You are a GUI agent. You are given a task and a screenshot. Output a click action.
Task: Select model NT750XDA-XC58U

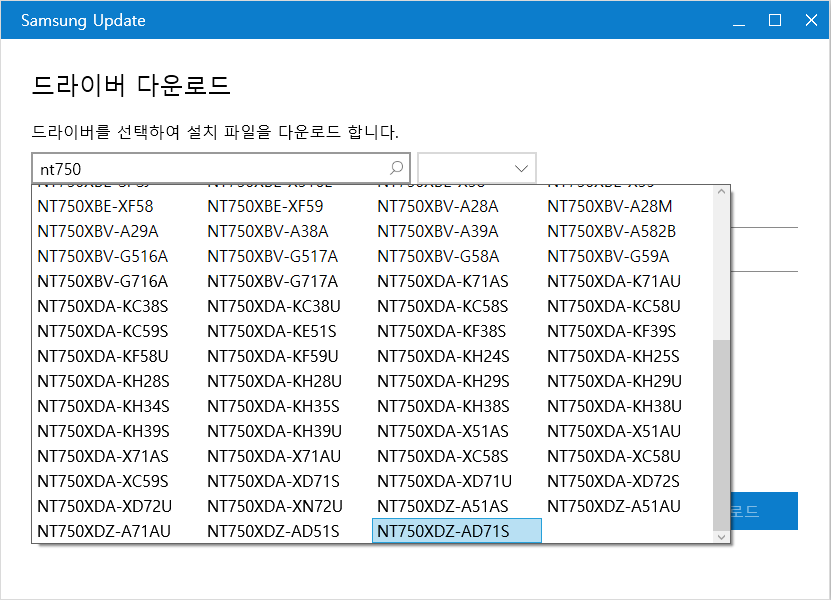[614, 455]
